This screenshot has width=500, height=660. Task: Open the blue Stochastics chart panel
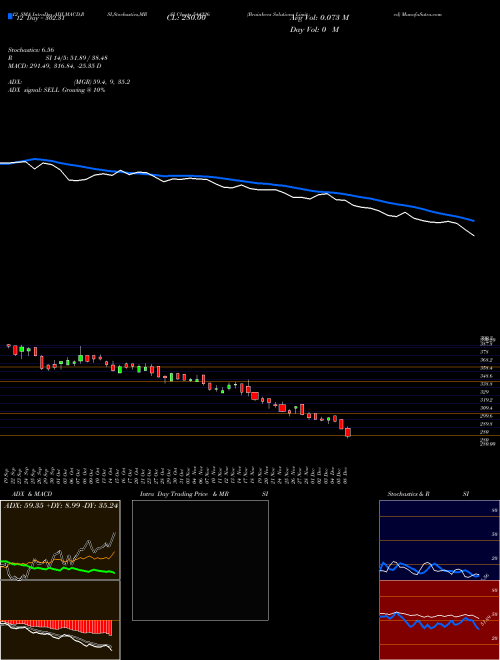tap(439, 540)
